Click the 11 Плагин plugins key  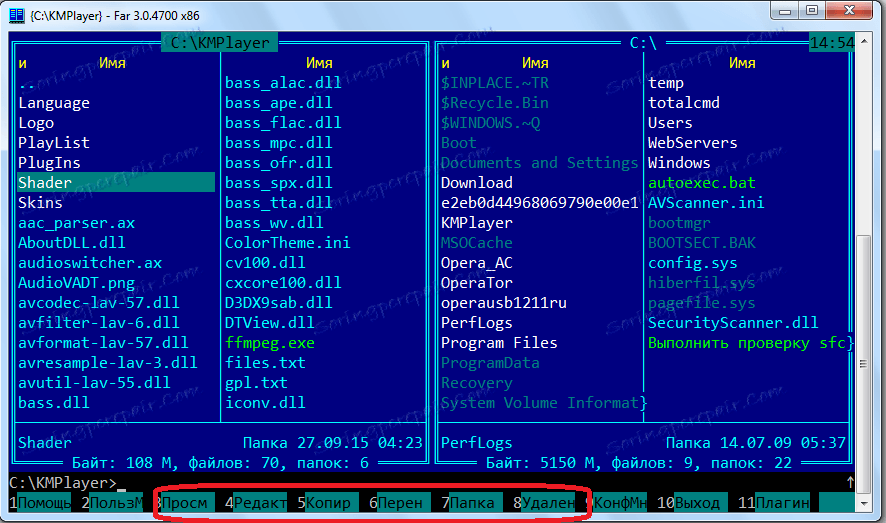774,503
